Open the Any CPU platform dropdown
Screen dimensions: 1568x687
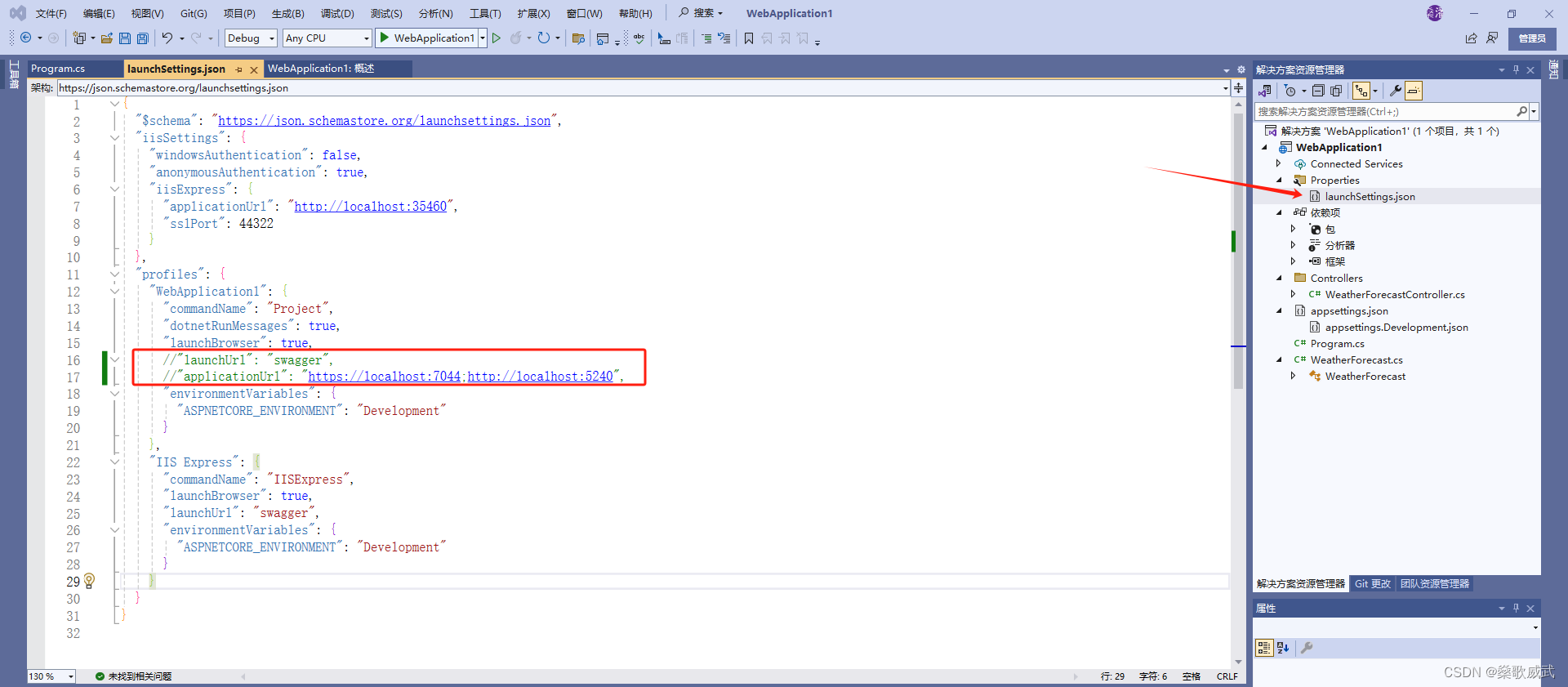[366, 38]
